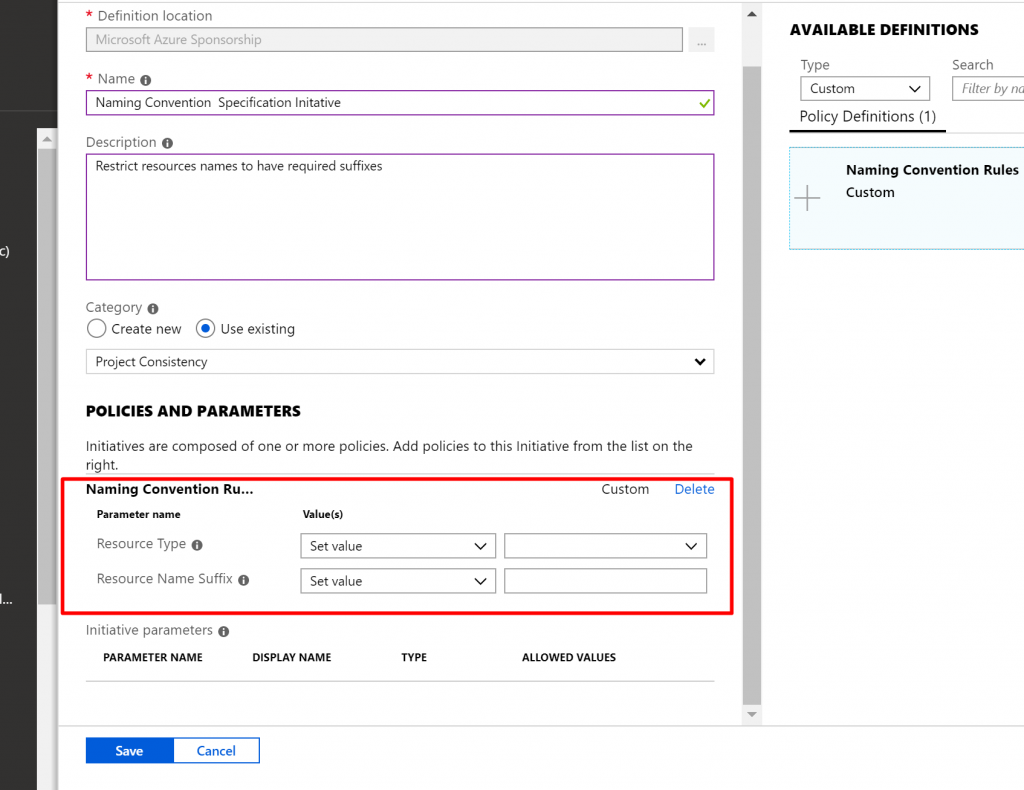Click the Cancel button
1024x790 pixels.
pos(216,751)
